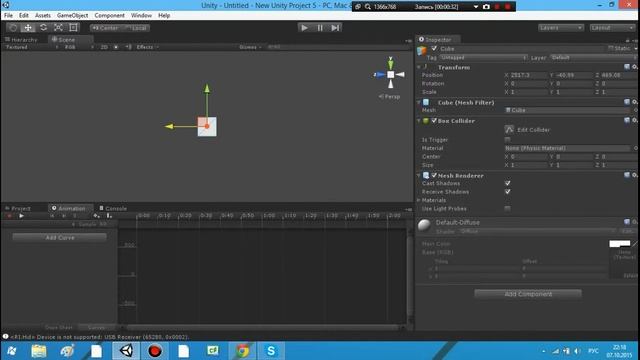
Task: Click the Default-Diffuse material sphere preview
Action: pyautogui.click(x=424, y=225)
